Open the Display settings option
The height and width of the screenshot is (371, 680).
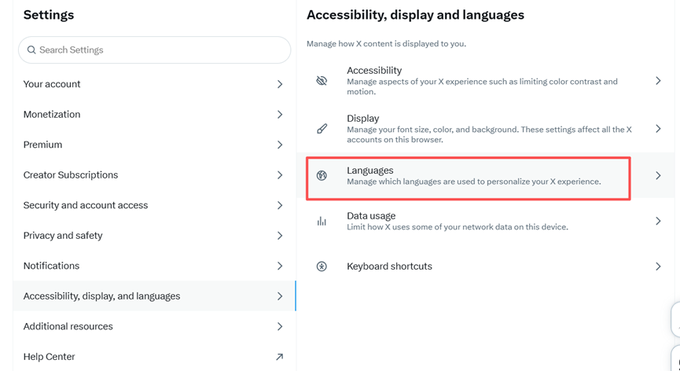tap(485, 129)
